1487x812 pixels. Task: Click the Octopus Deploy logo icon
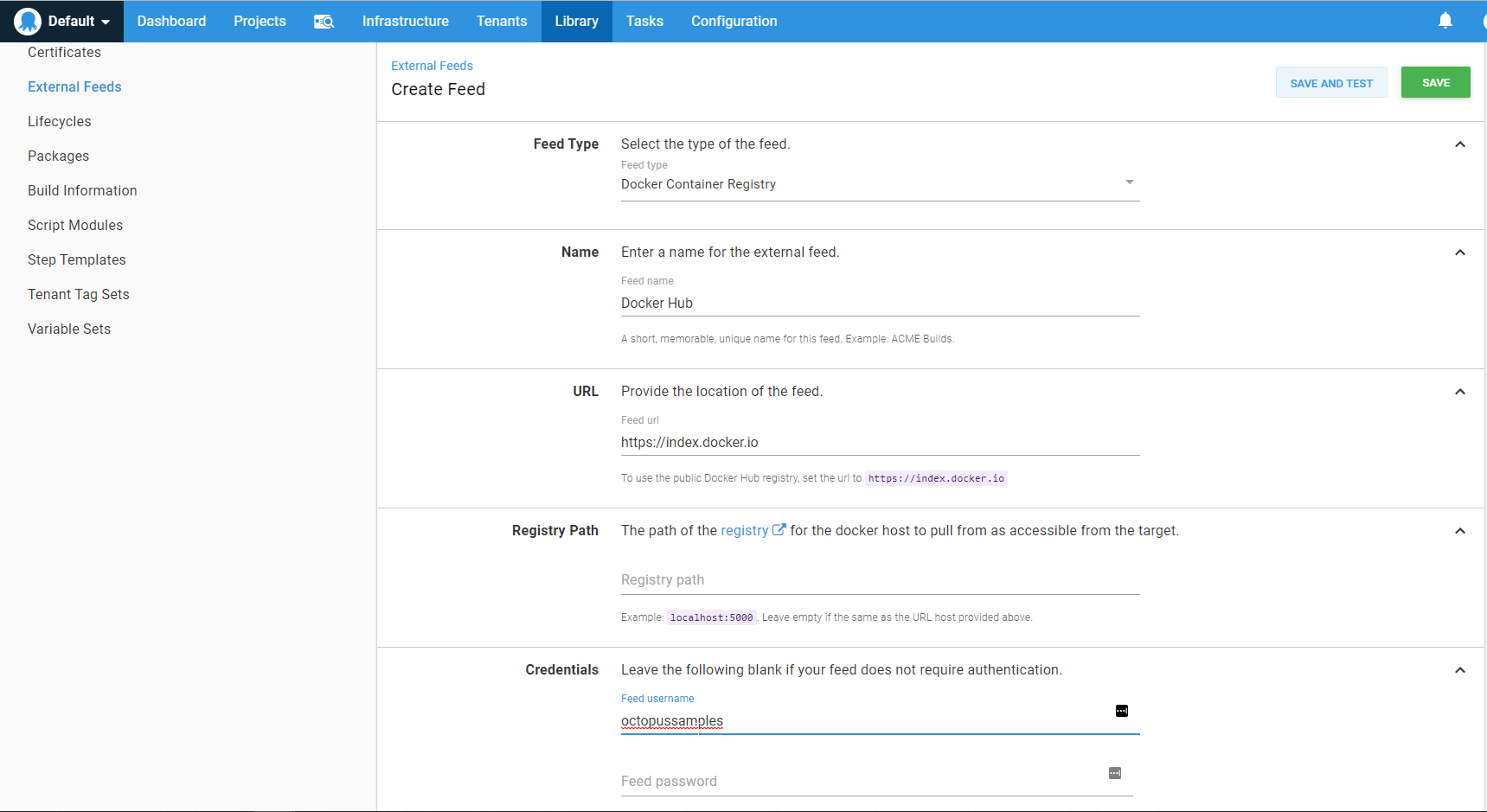pyautogui.click(x=28, y=21)
